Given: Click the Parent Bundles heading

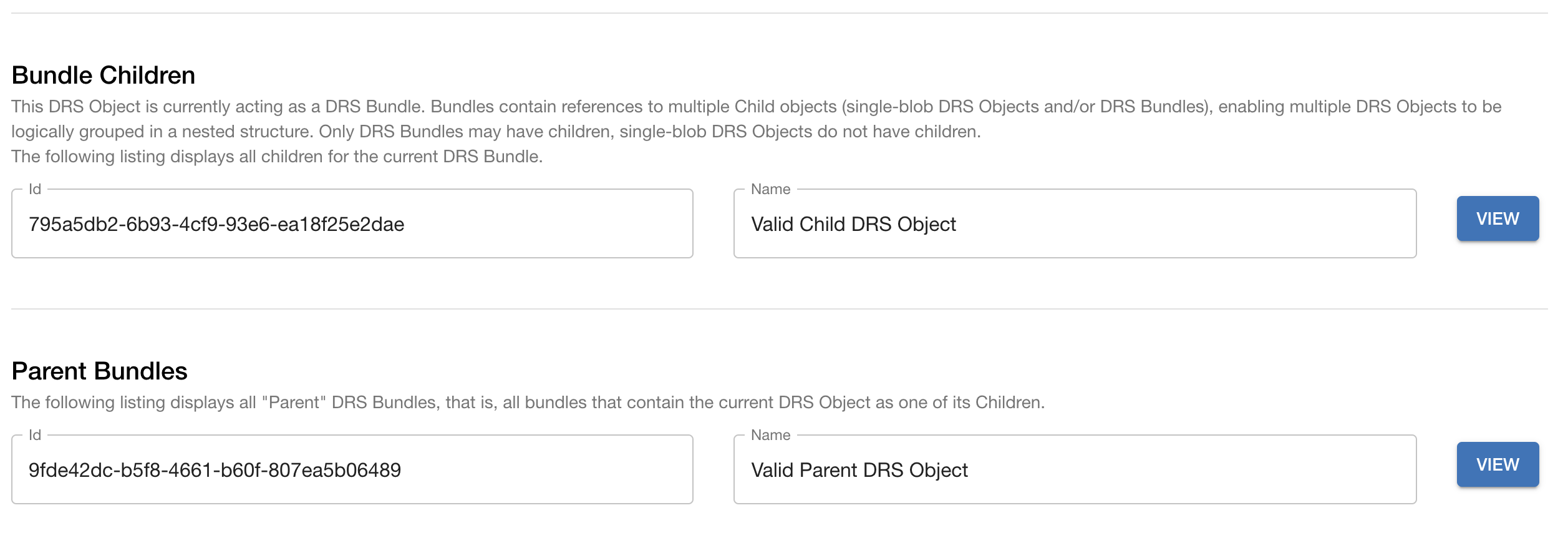Looking at the screenshot, I should tap(99, 371).
